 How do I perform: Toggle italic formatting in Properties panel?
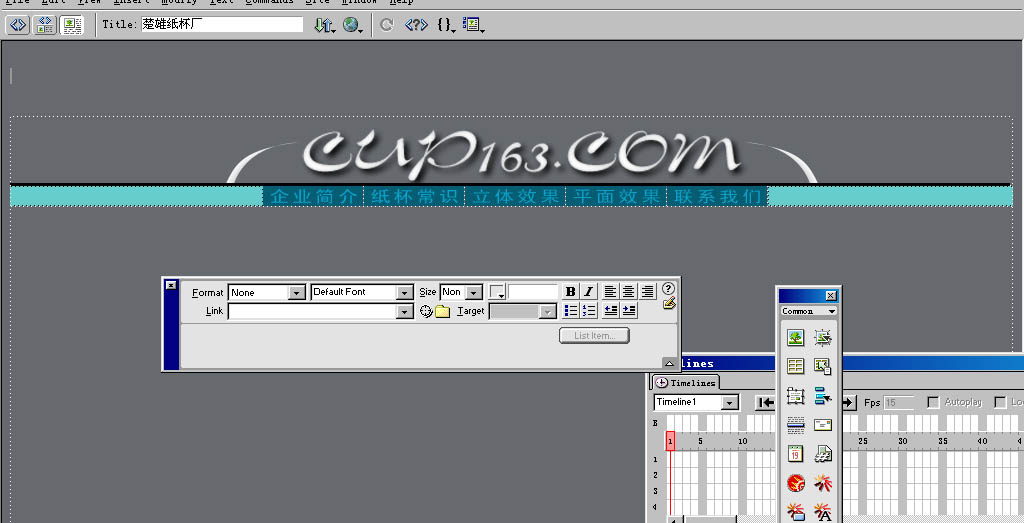coord(588,292)
